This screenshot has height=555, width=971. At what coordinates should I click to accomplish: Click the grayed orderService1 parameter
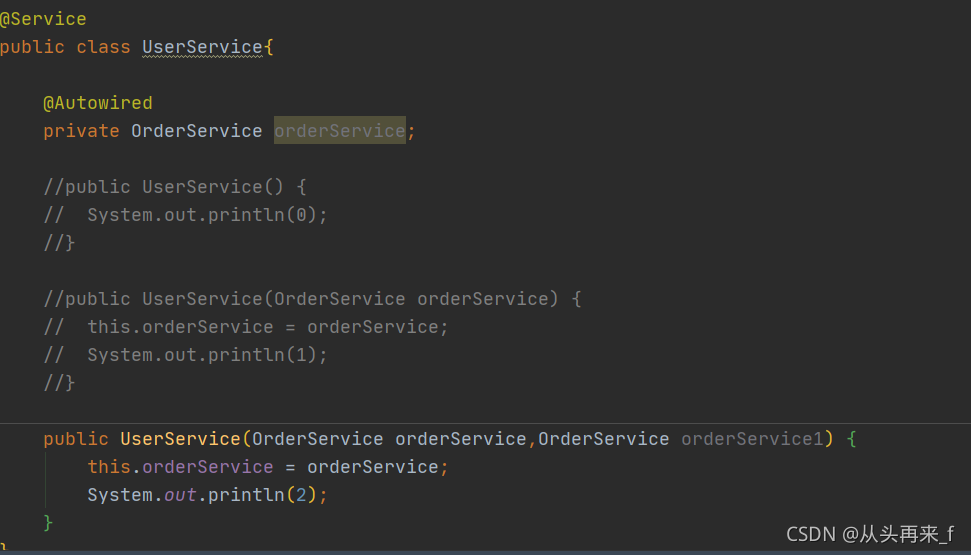pyautogui.click(x=752, y=439)
